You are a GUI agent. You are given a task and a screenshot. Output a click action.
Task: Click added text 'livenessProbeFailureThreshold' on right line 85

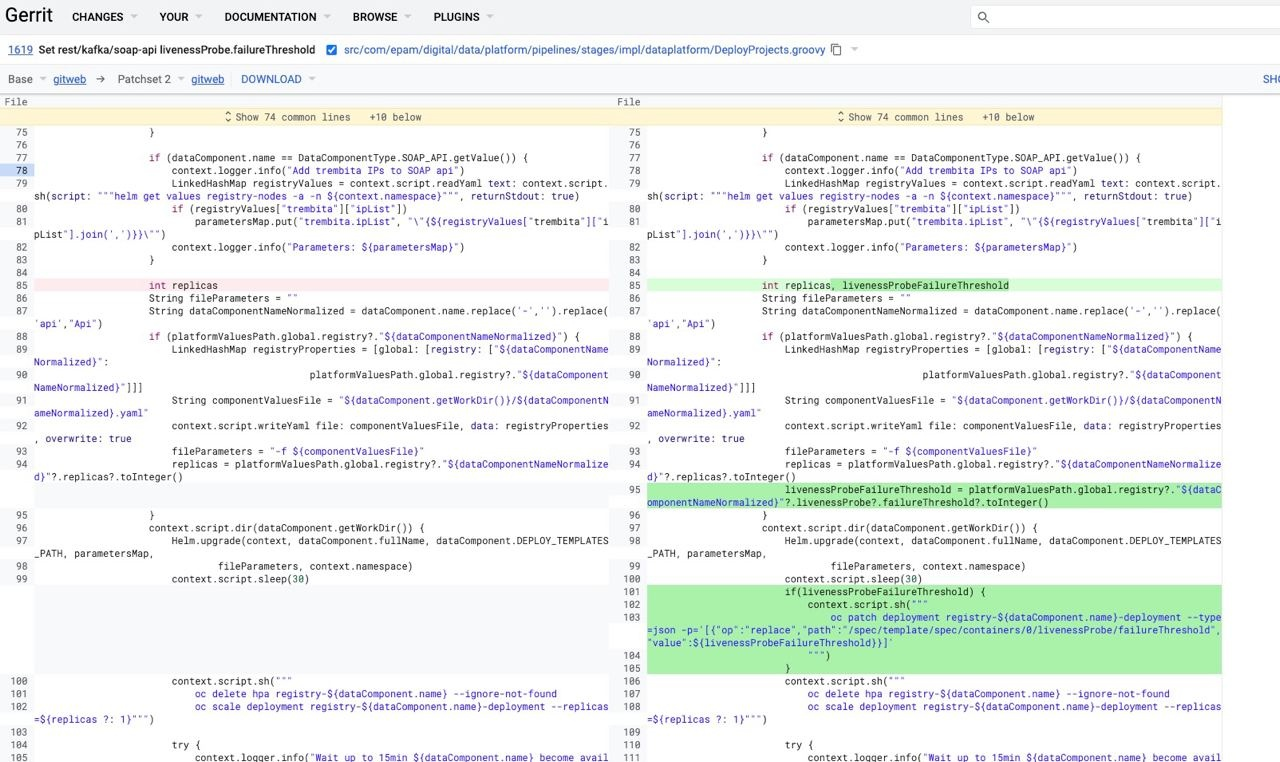coord(925,285)
